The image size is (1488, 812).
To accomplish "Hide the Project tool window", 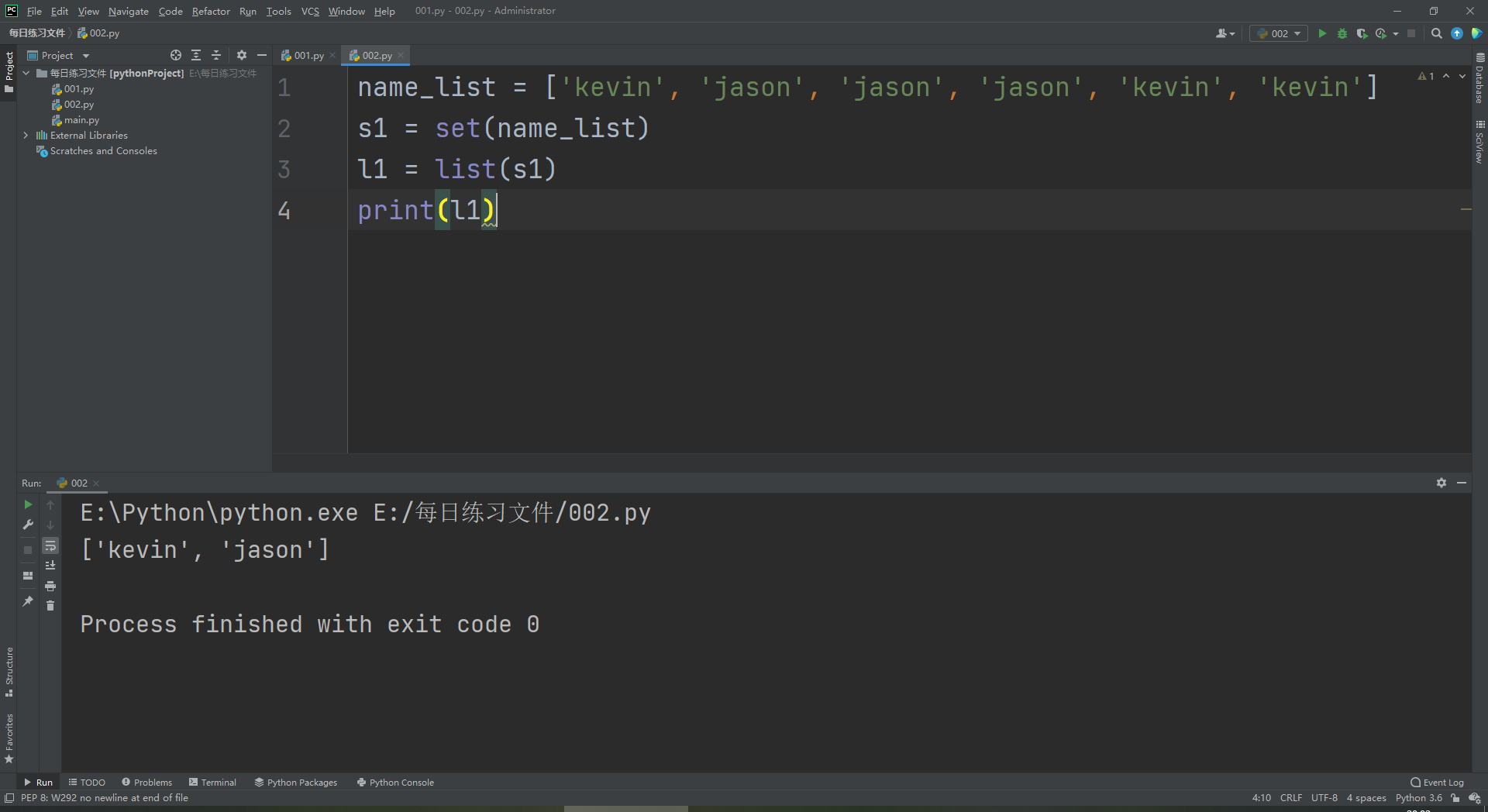I will [x=262, y=55].
